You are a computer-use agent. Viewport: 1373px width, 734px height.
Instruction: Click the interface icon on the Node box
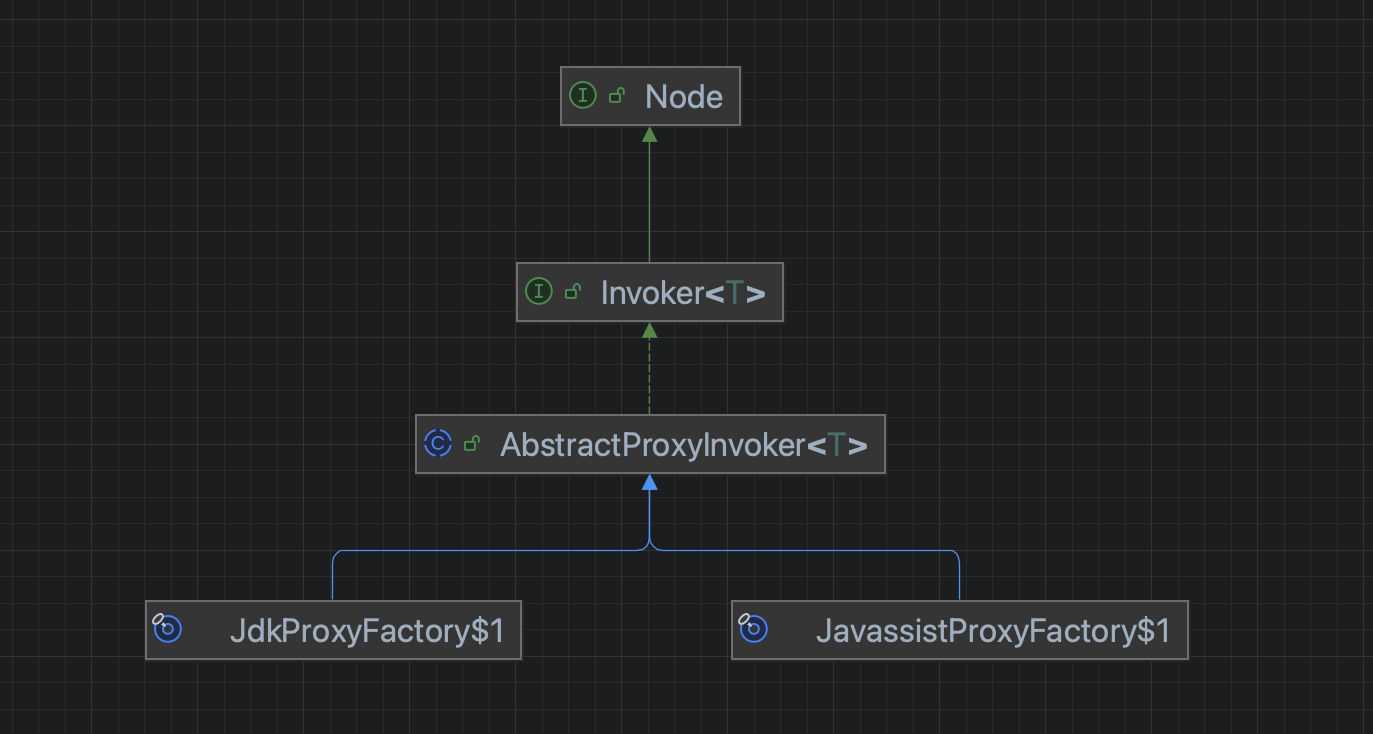click(583, 96)
